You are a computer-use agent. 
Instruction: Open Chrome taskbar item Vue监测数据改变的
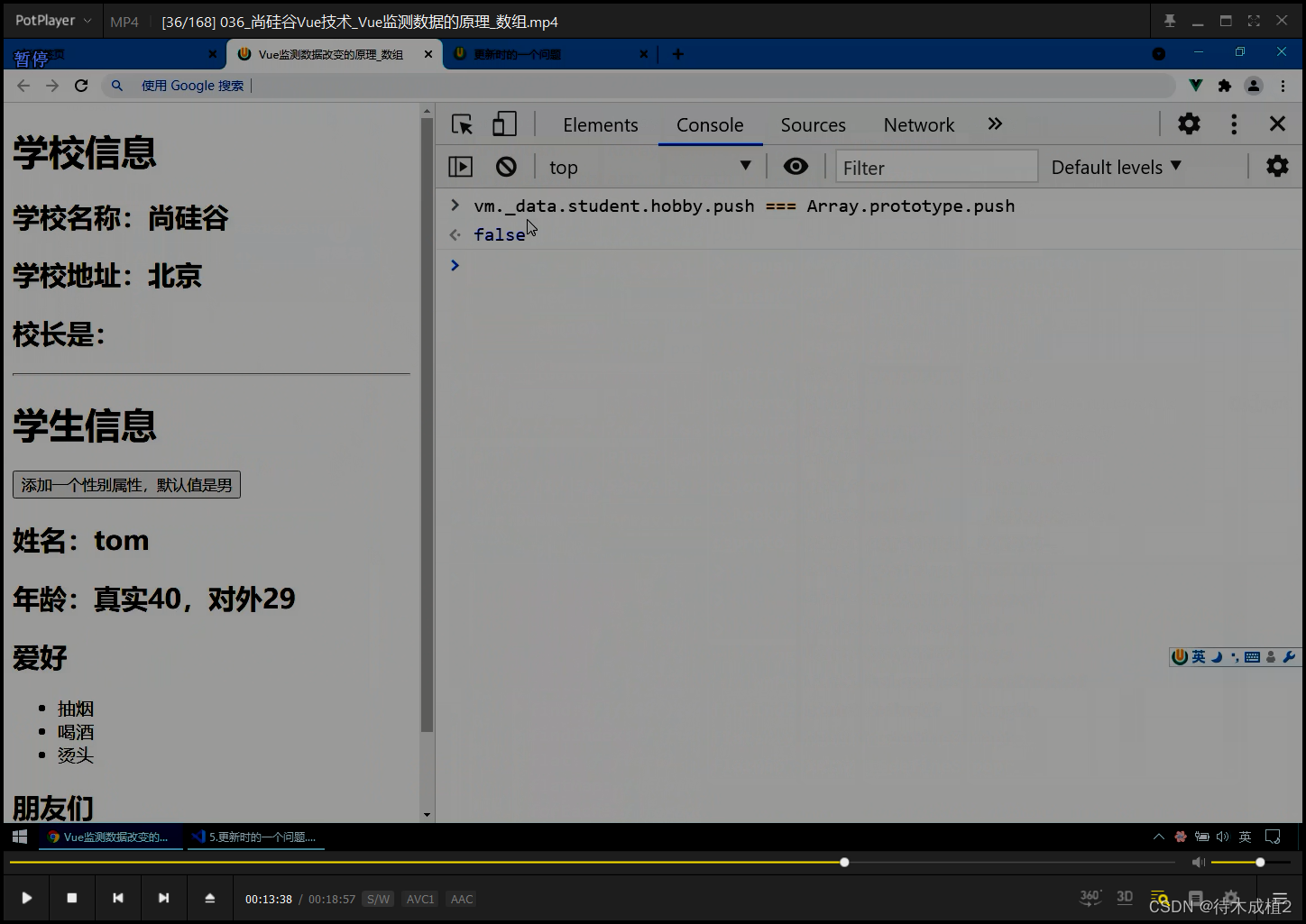[x=109, y=837]
